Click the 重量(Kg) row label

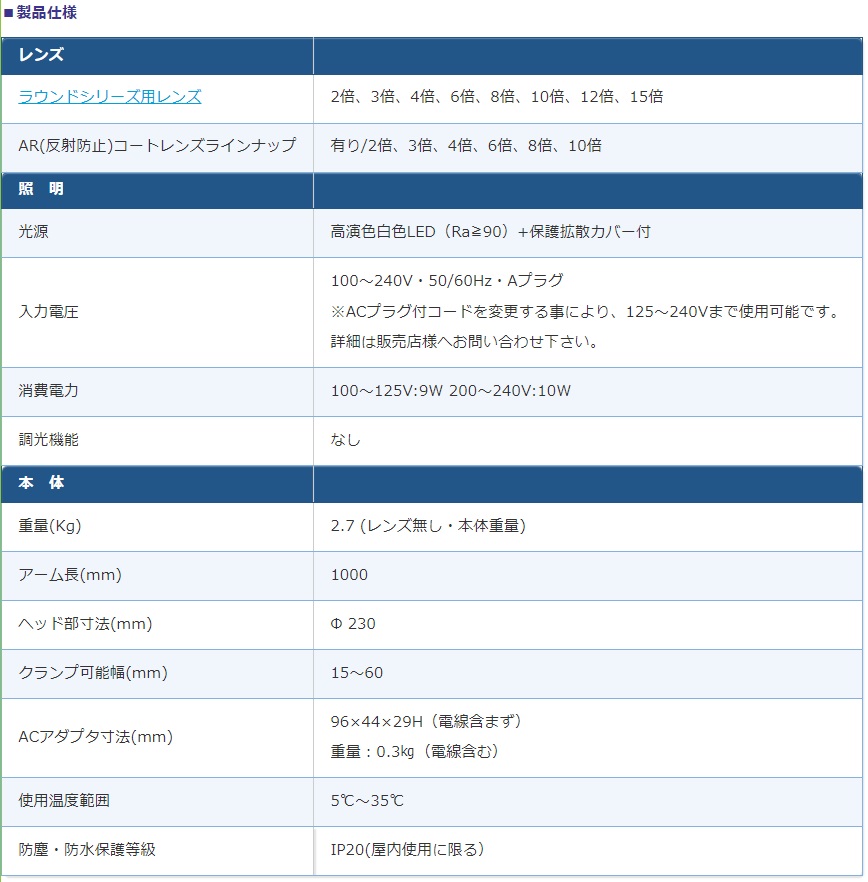50,526
